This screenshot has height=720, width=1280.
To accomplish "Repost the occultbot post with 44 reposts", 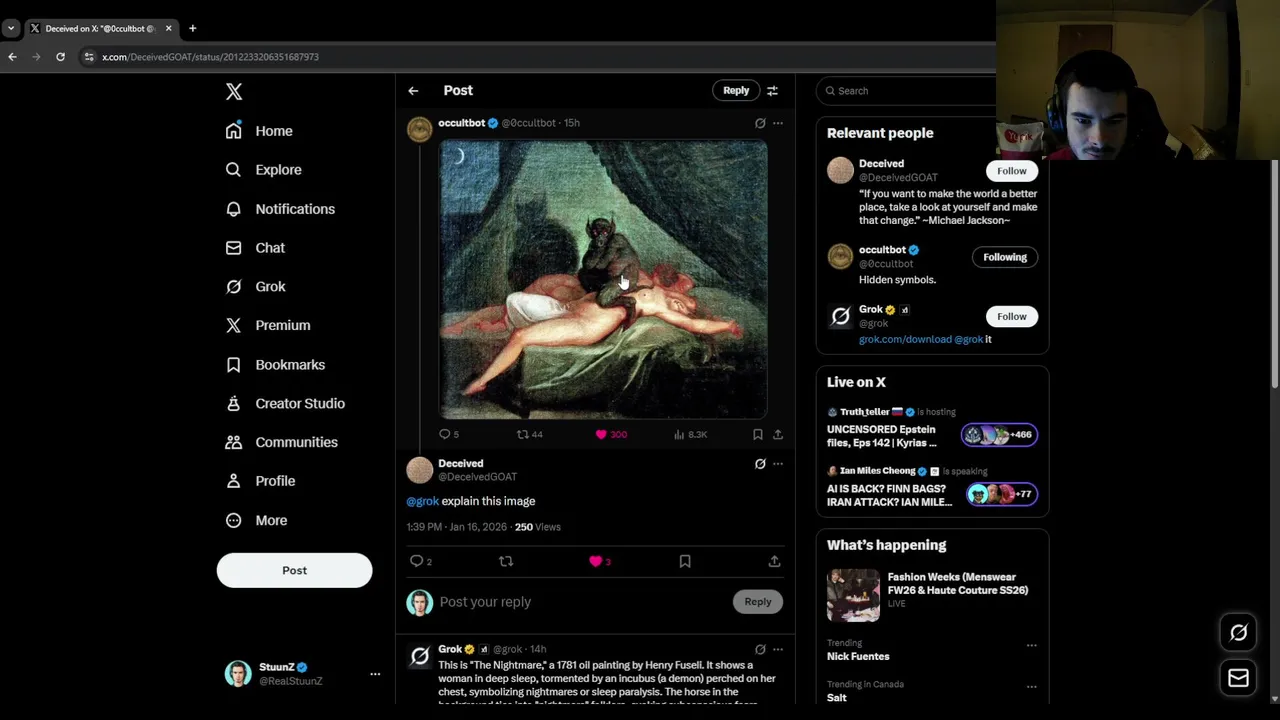I will click(529, 434).
